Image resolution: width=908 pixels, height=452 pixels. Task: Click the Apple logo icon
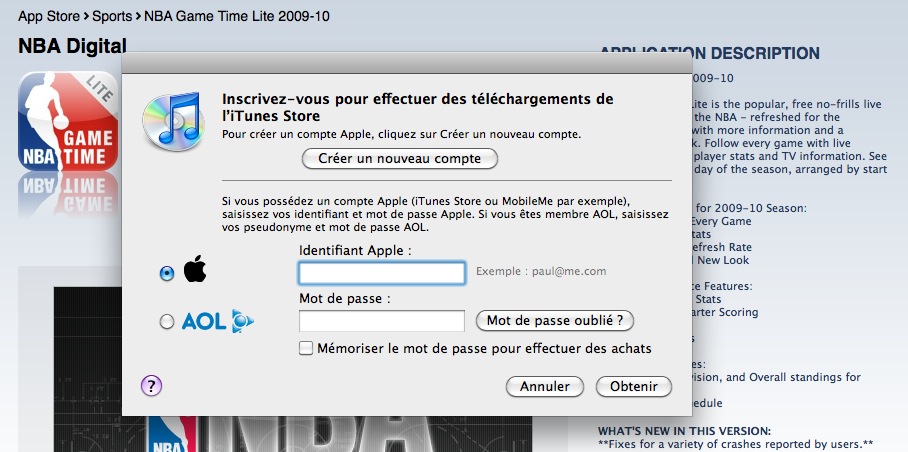tap(195, 269)
